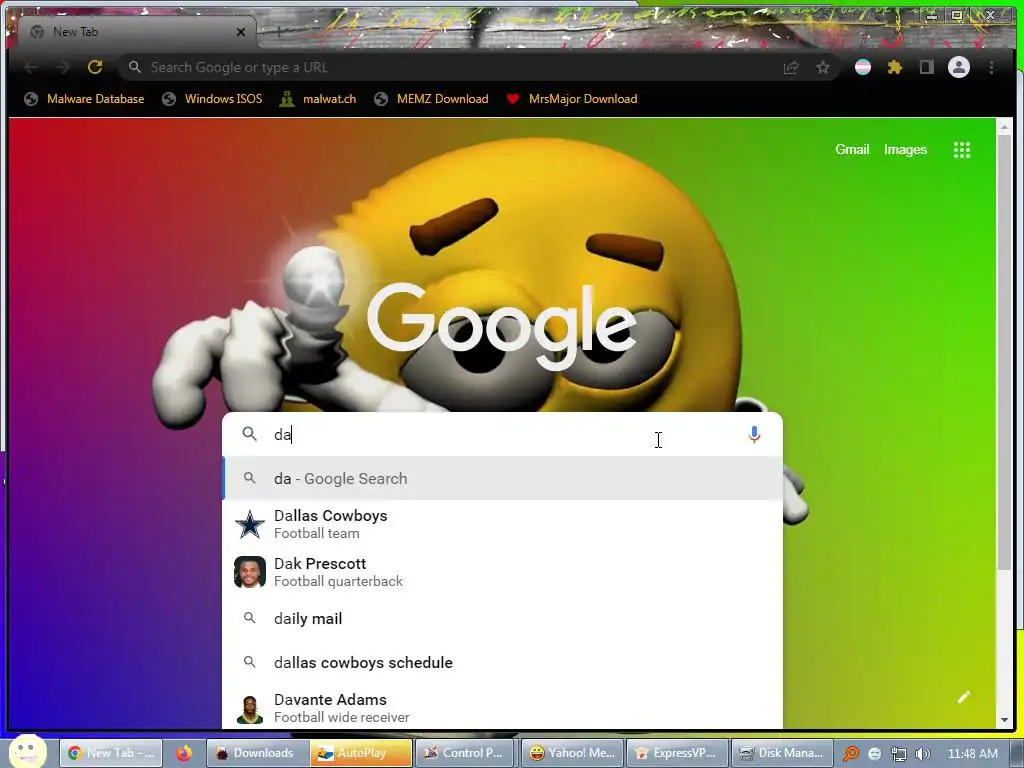Switch to the Control Panel taskbar window
The image size is (1024, 768).
[x=464, y=753]
